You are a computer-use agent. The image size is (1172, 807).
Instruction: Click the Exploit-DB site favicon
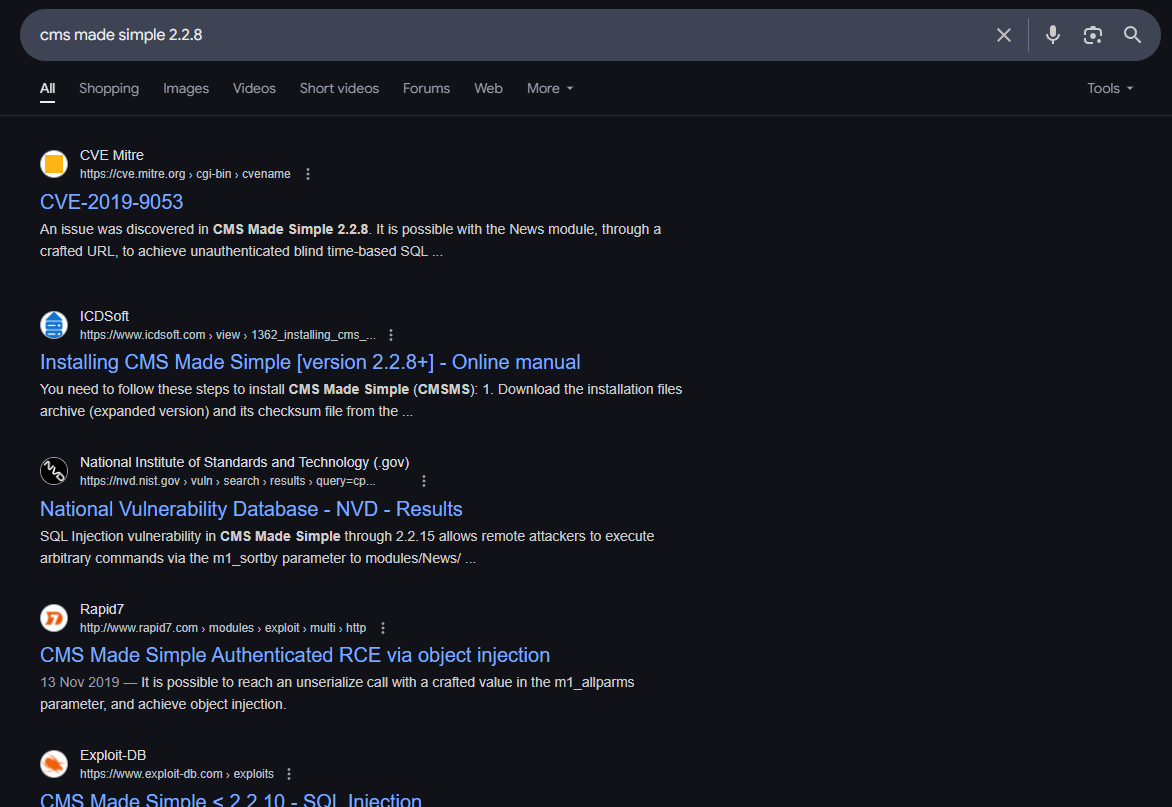[x=54, y=764]
